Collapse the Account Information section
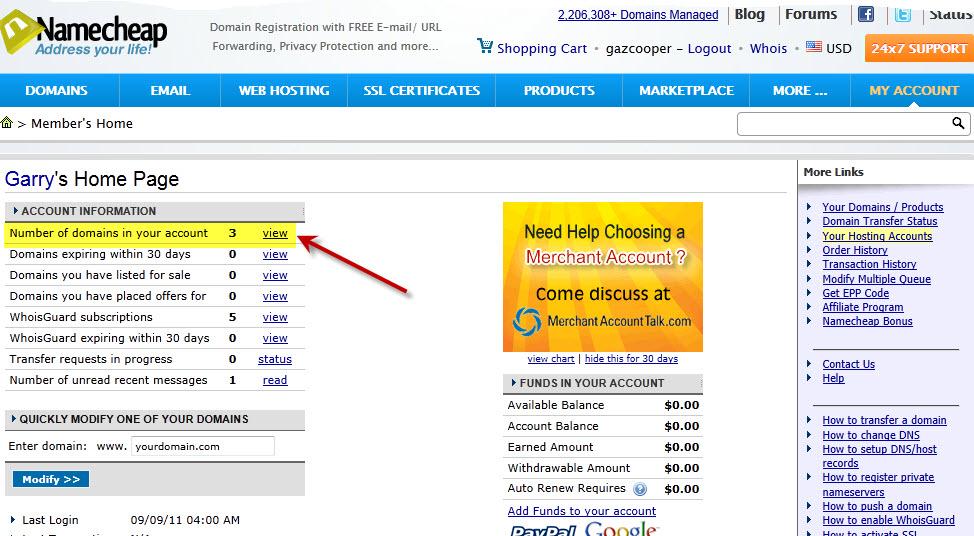 [13, 211]
